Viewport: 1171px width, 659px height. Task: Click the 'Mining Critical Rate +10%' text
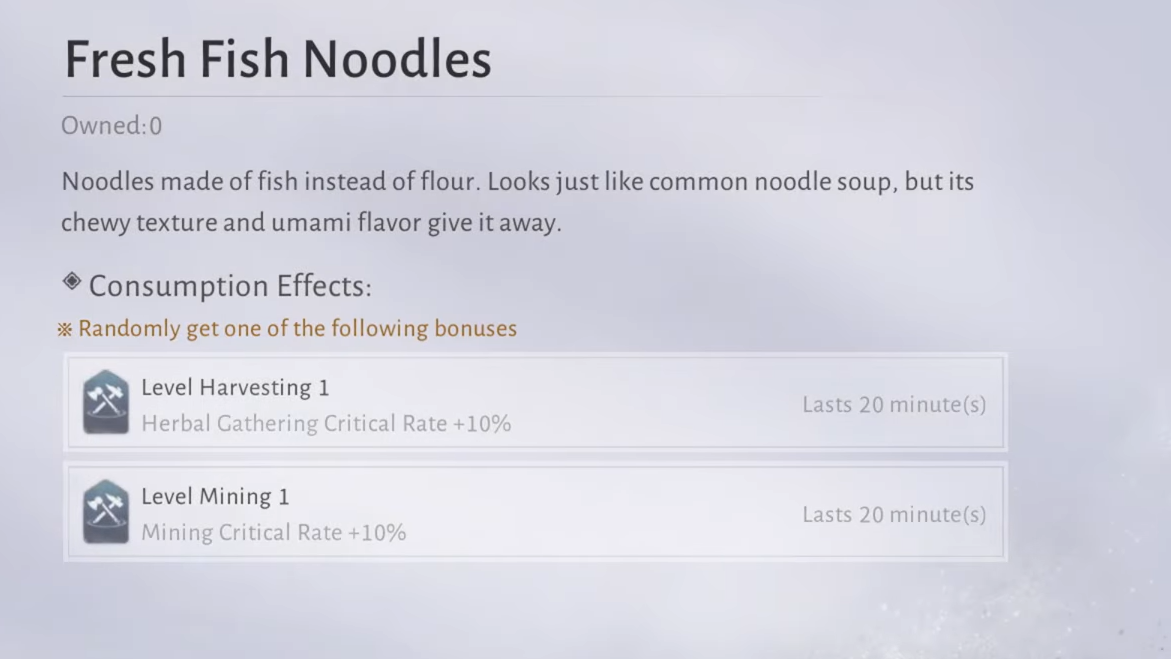[x=274, y=533]
